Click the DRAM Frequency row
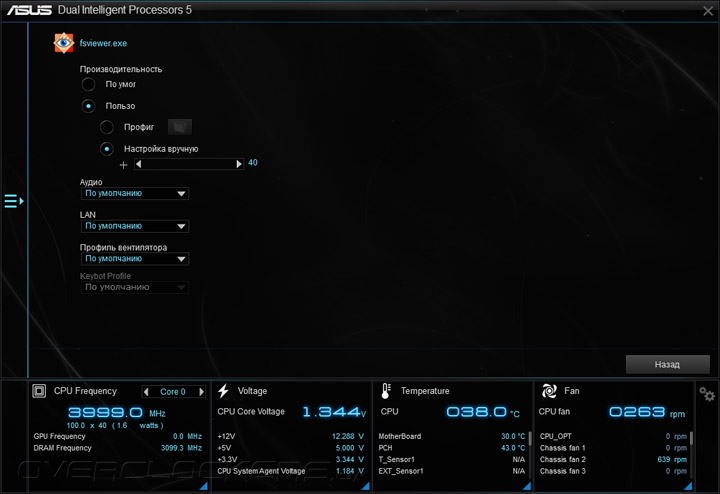Image resolution: width=720 pixels, height=494 pixels. [118, 448]
